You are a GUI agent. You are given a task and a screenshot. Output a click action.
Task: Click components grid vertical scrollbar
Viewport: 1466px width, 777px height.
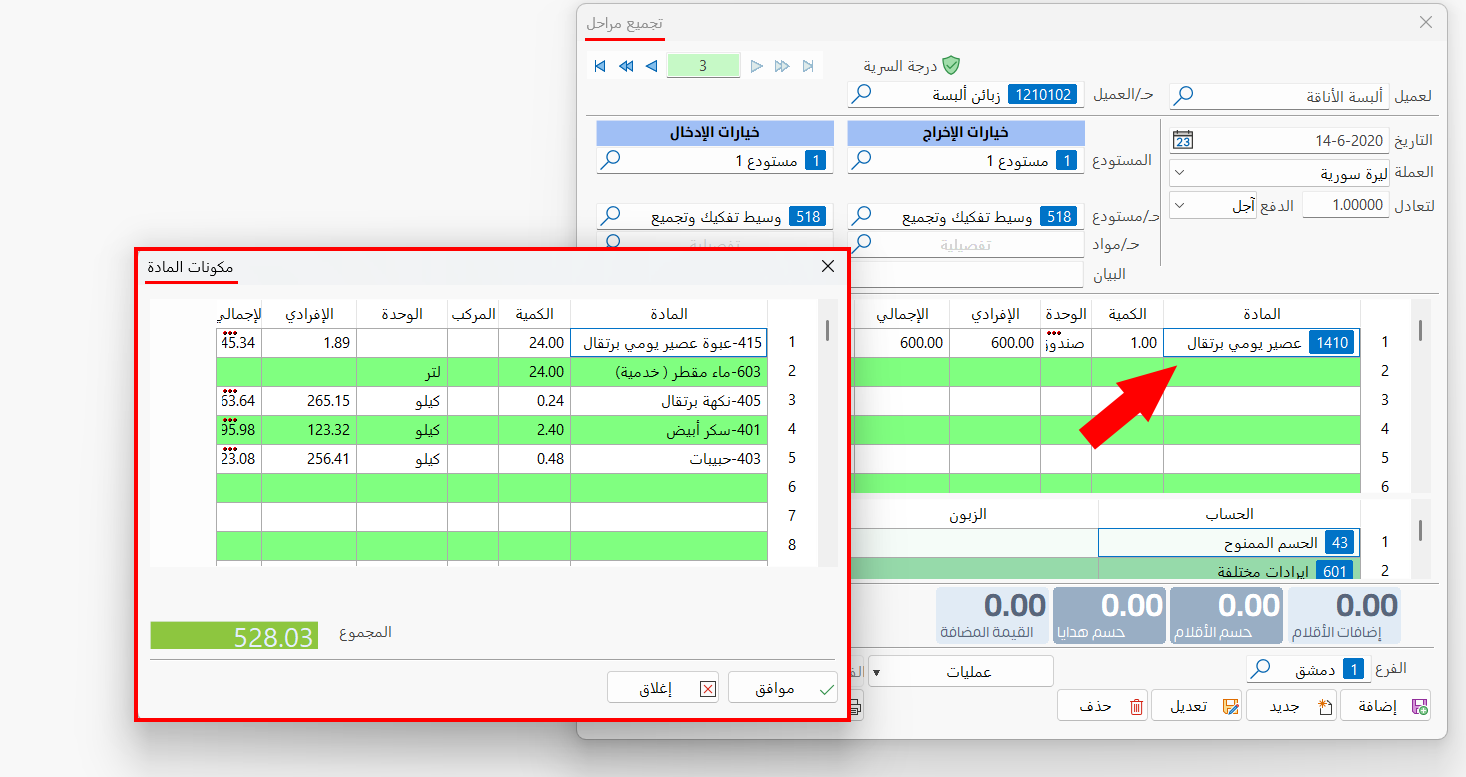[827, 432]
